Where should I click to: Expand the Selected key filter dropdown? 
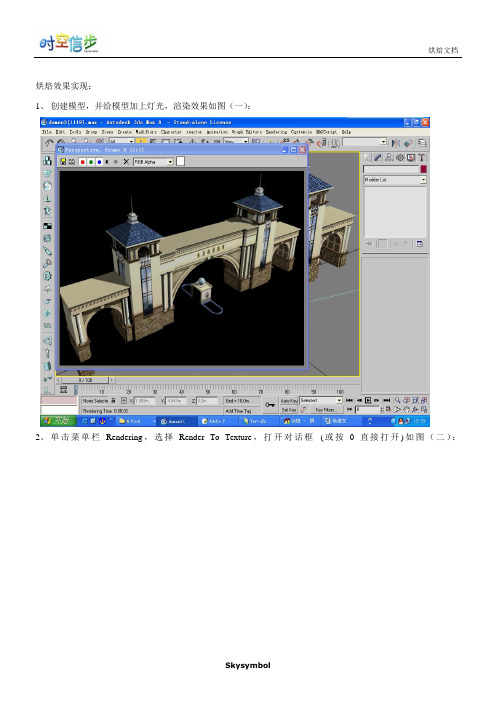tap(339, 400)
